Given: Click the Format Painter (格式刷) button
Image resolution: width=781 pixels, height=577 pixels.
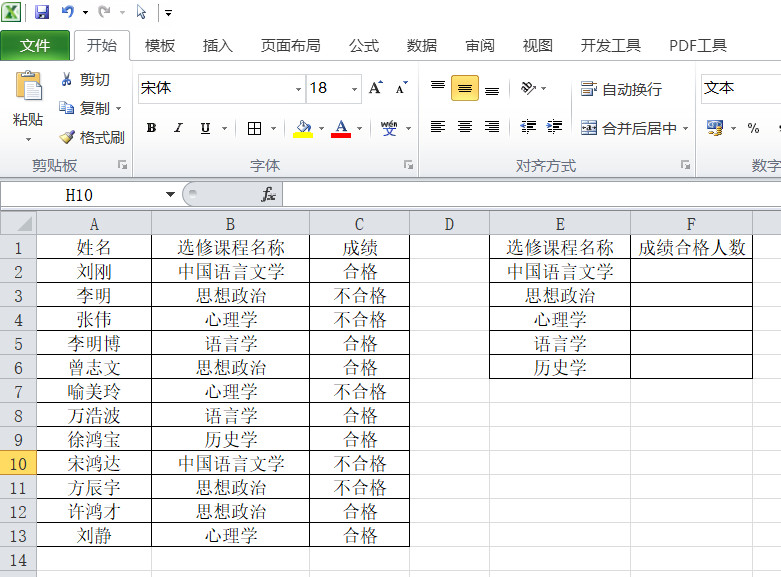Looking at the screenshot, I should (x=92, y=137).
